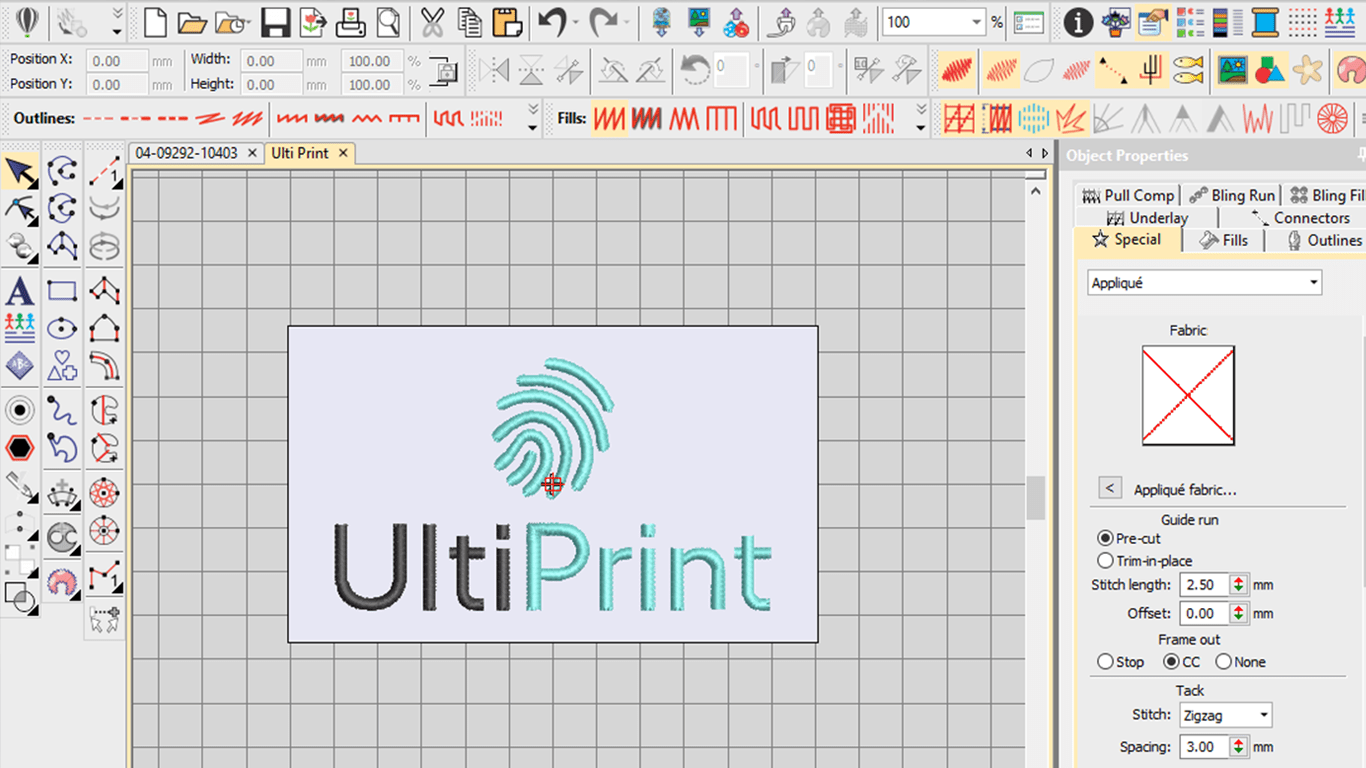Image resolution: width=1366 pixels, height=768 pixels.
Task: Switch to the 04-09292-10403 design tab
Action: pos(186,153)
